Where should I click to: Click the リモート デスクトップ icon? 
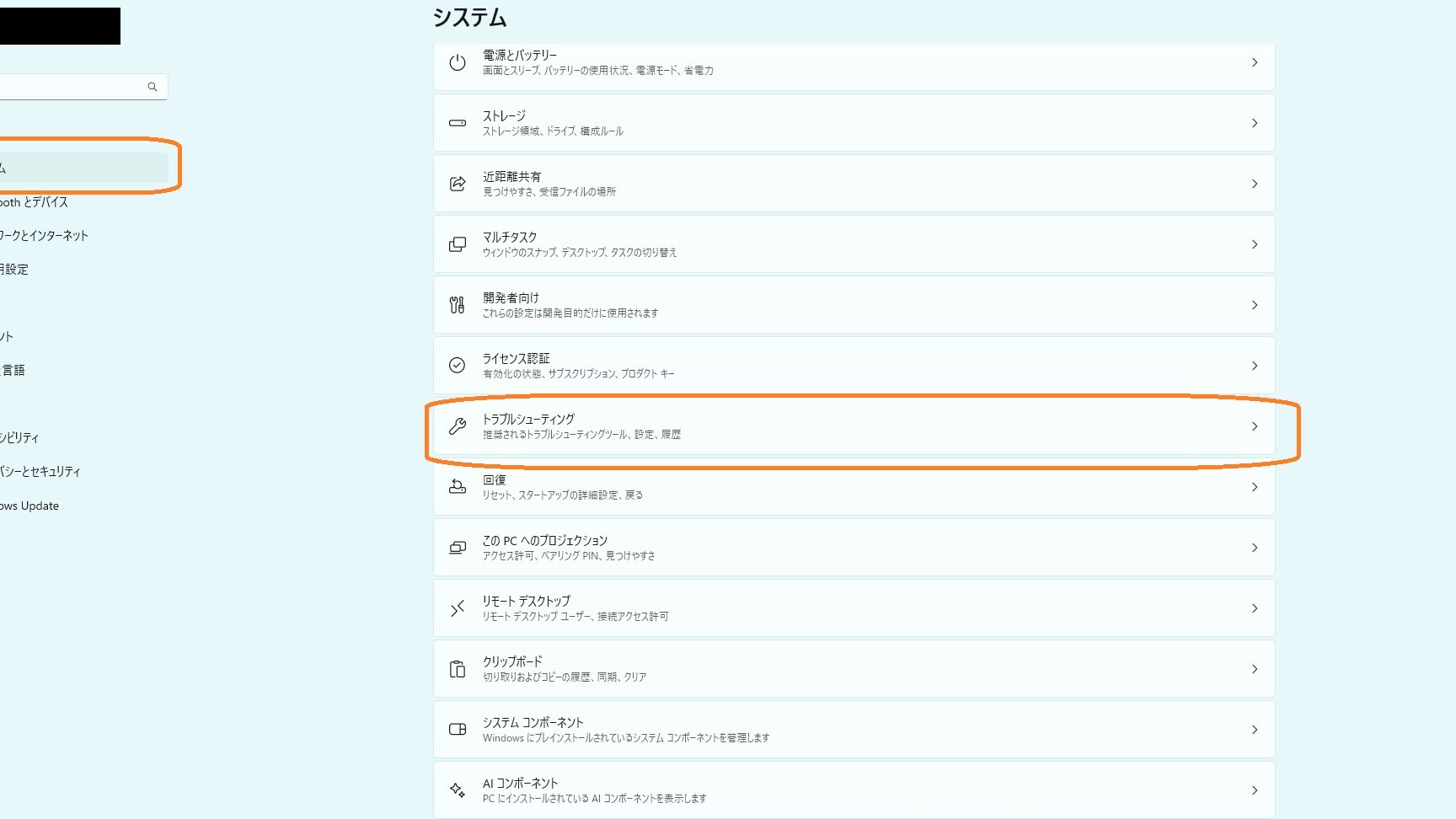(458, 608)
